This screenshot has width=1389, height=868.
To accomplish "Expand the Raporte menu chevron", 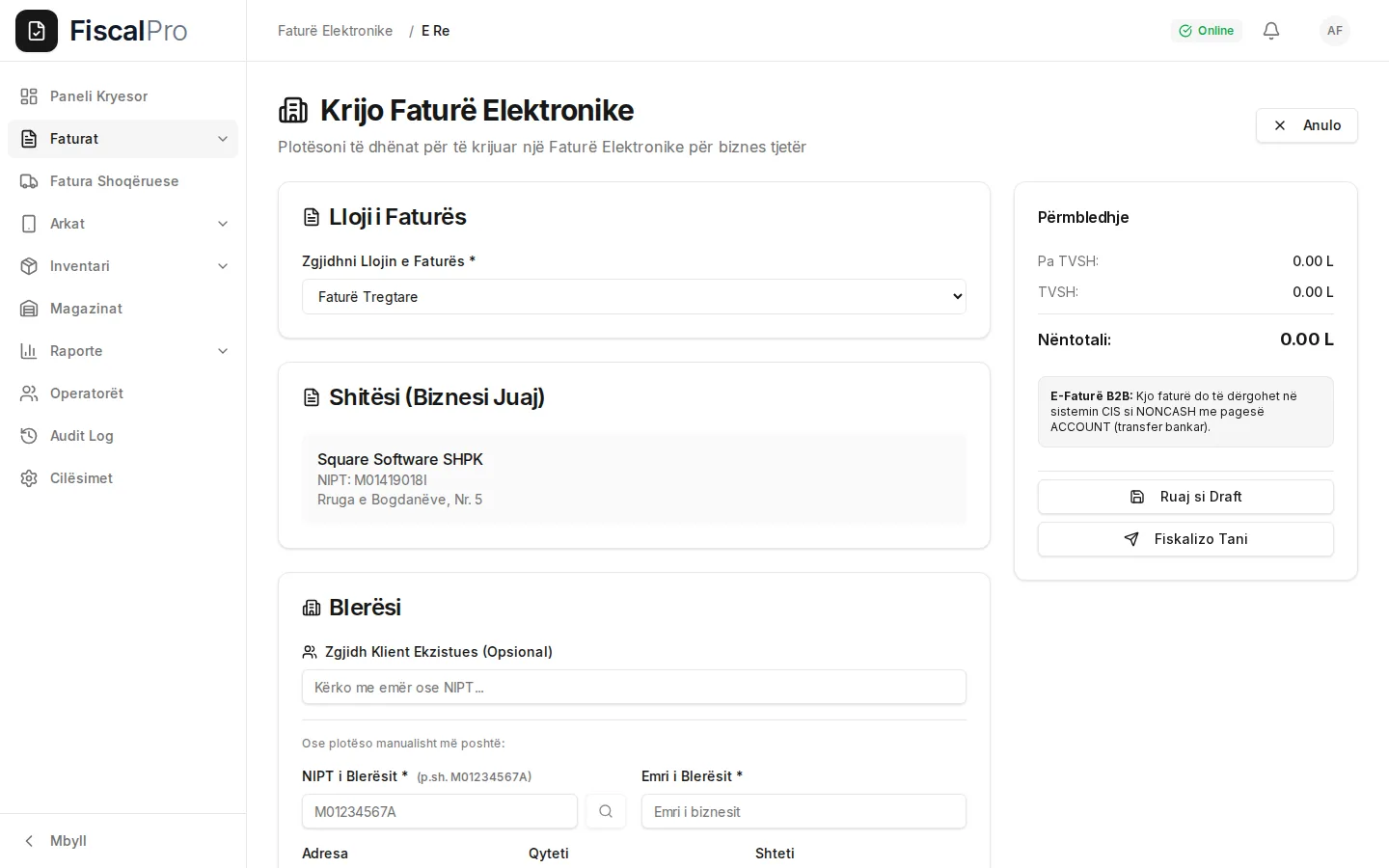I will coord(223,351).
